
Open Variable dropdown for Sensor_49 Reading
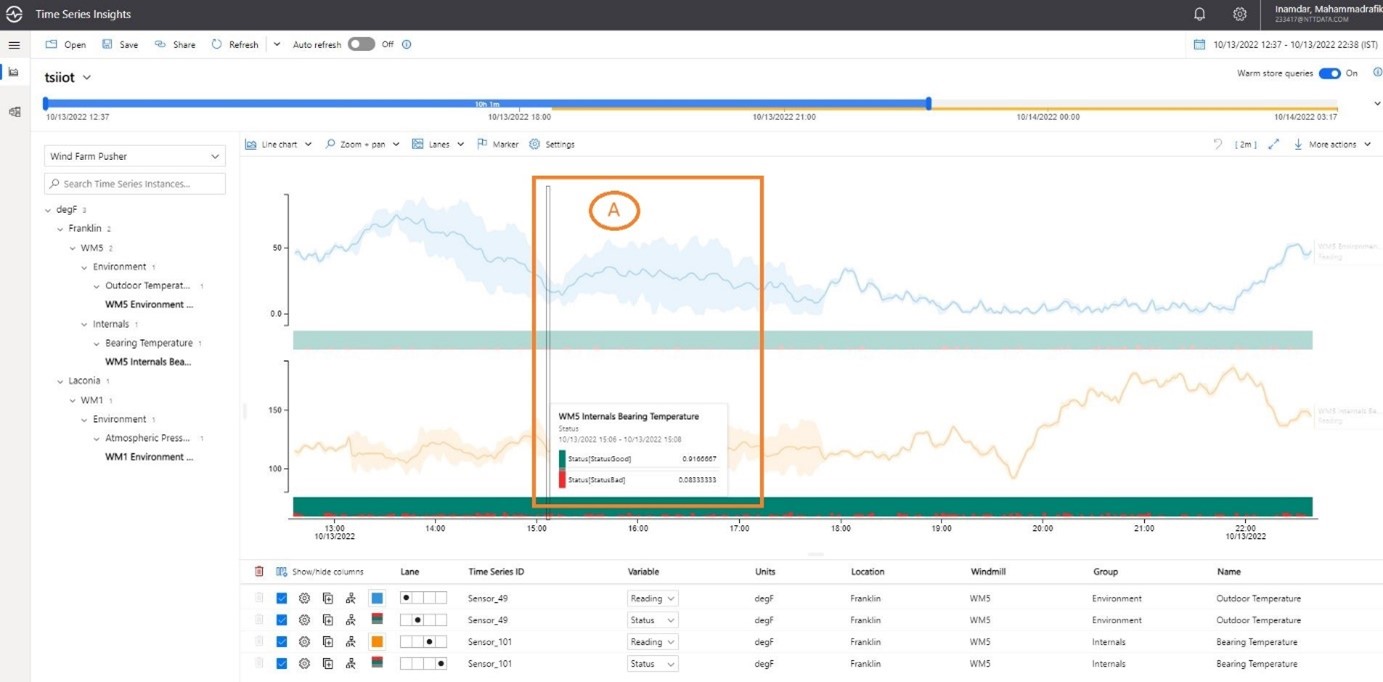click(x=652, y=598)
